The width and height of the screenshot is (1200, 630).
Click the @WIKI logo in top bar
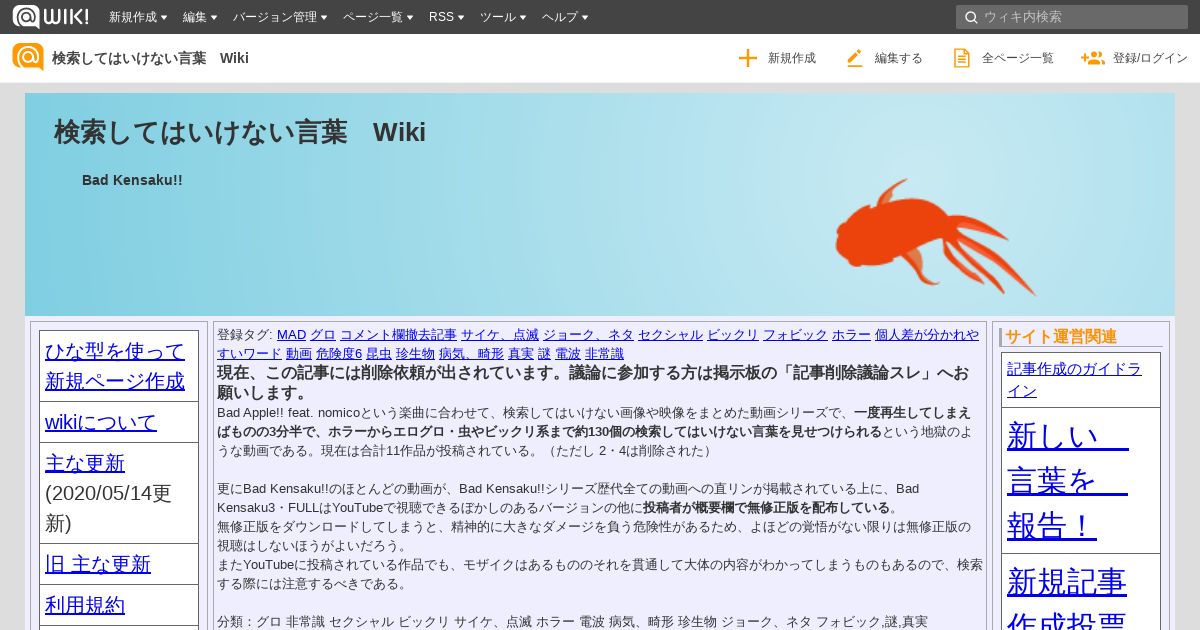pyautogui.click(x=50, y=16)
